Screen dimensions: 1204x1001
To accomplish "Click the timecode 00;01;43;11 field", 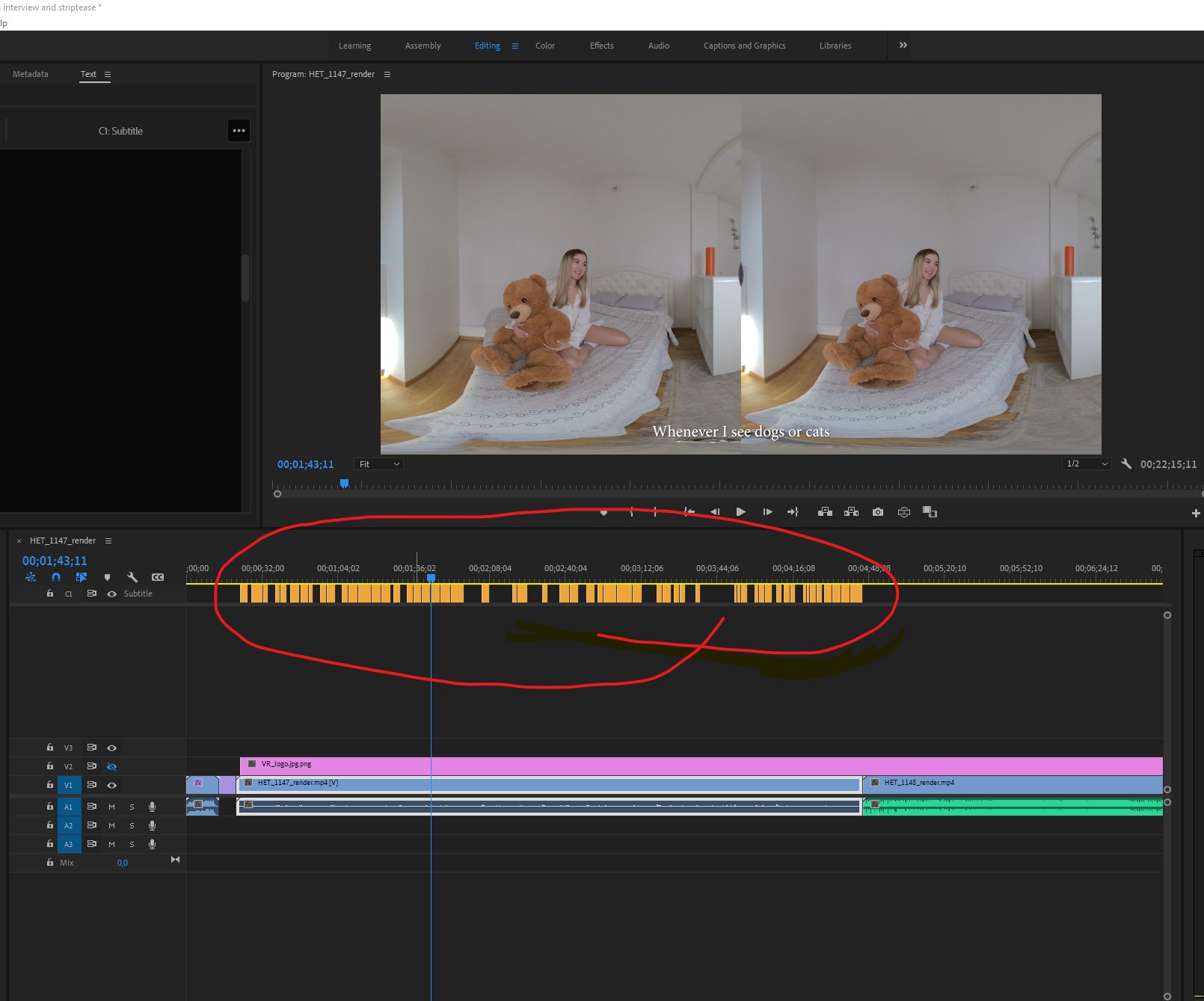I will [55, 561].
